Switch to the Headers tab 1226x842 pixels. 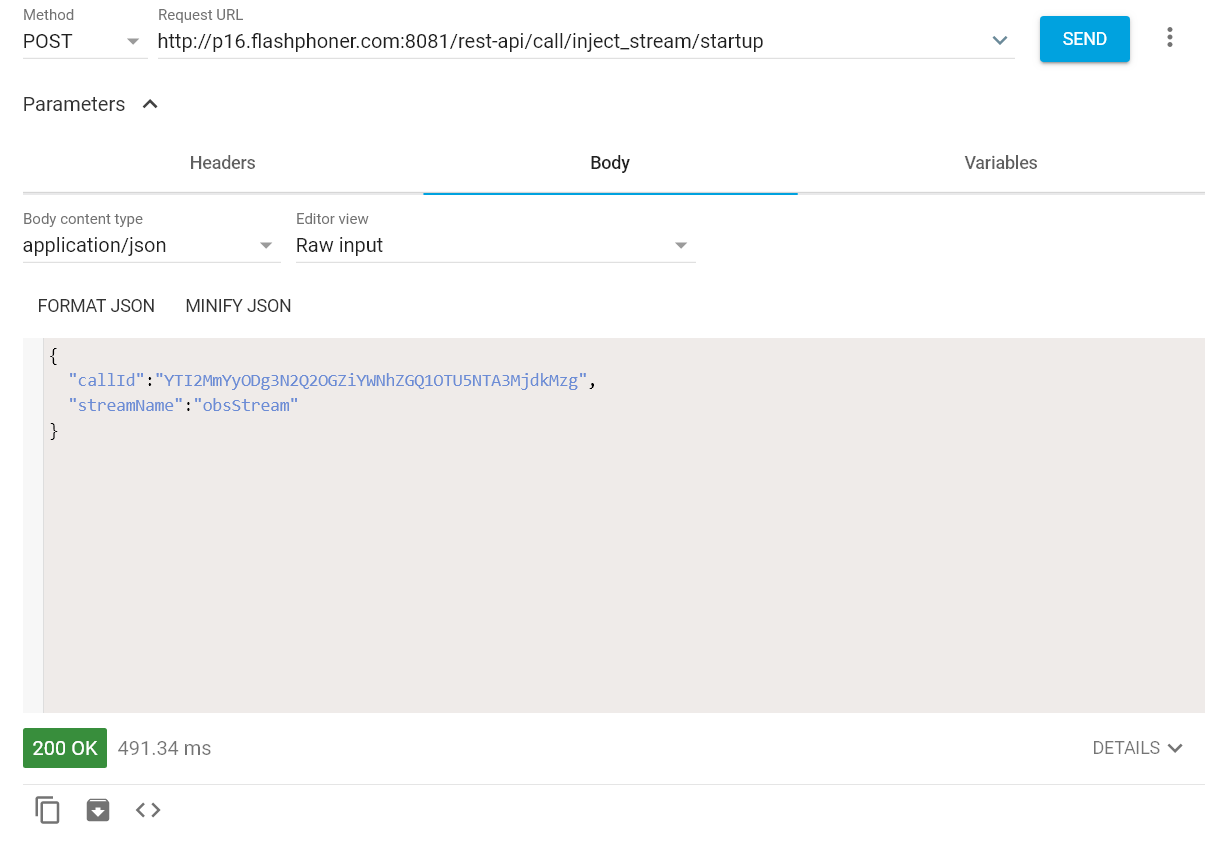point(222,163)
